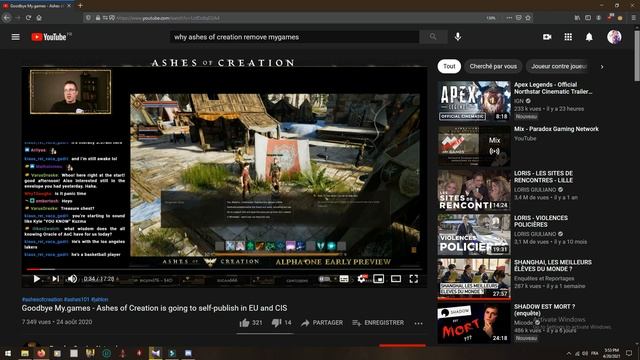Viewport: 640px width, 360px height.
Task: Click the #ashesofcreation hashtag
Action: point(42,300)
